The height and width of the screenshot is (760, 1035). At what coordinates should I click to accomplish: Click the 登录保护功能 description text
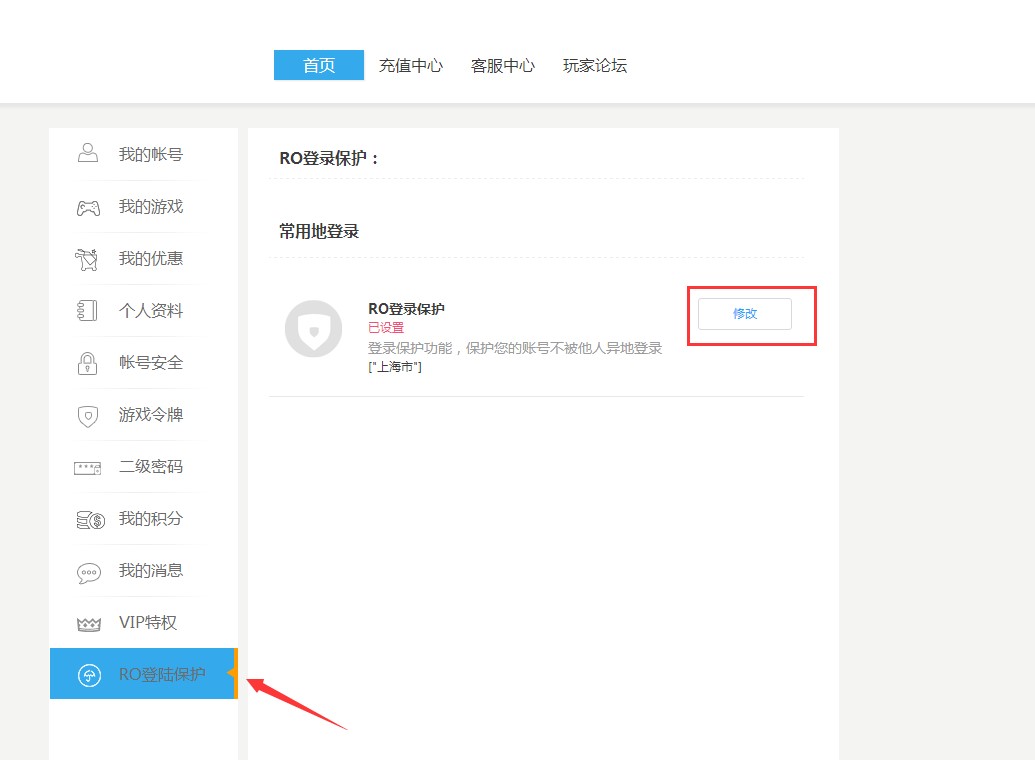[x=515, y=348]
